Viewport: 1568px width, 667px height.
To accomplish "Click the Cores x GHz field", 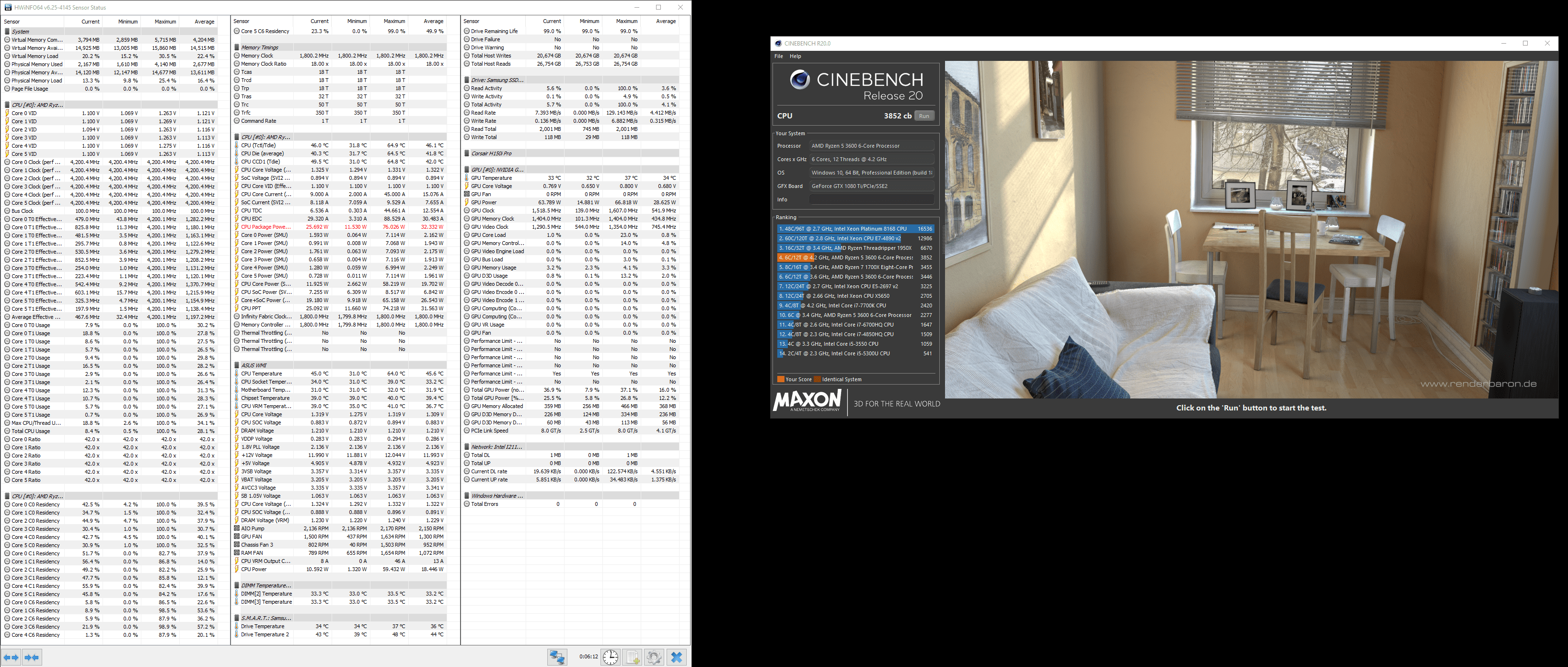I will click(x=871, y=159).
